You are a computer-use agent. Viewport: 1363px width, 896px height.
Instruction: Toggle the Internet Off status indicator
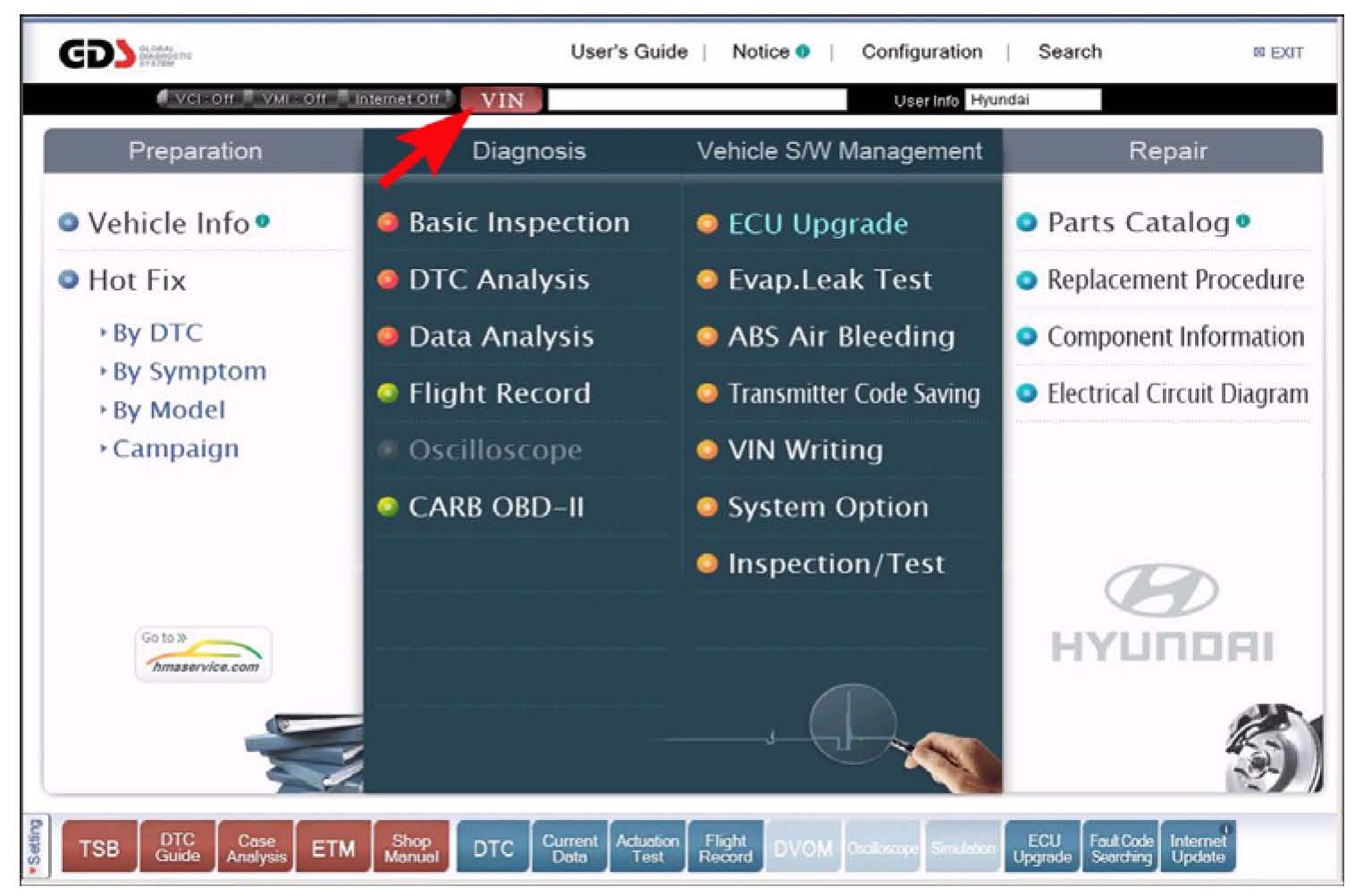point(395,99)
